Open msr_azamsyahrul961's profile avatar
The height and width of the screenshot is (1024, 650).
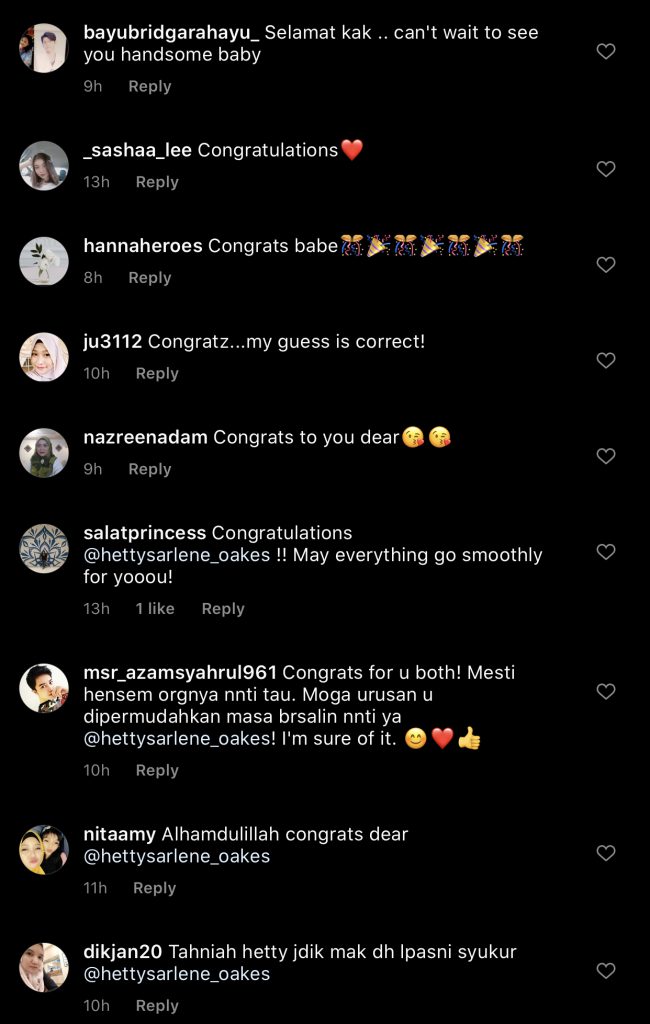pyautogui.click(x=44, y=688)
